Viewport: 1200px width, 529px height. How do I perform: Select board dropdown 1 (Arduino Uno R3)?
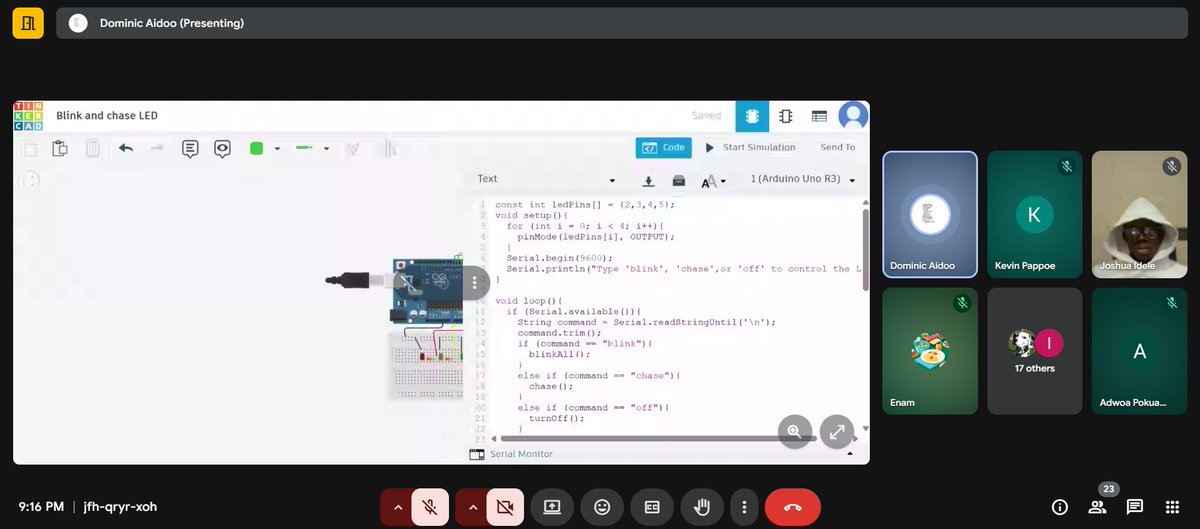click(803, 180)
